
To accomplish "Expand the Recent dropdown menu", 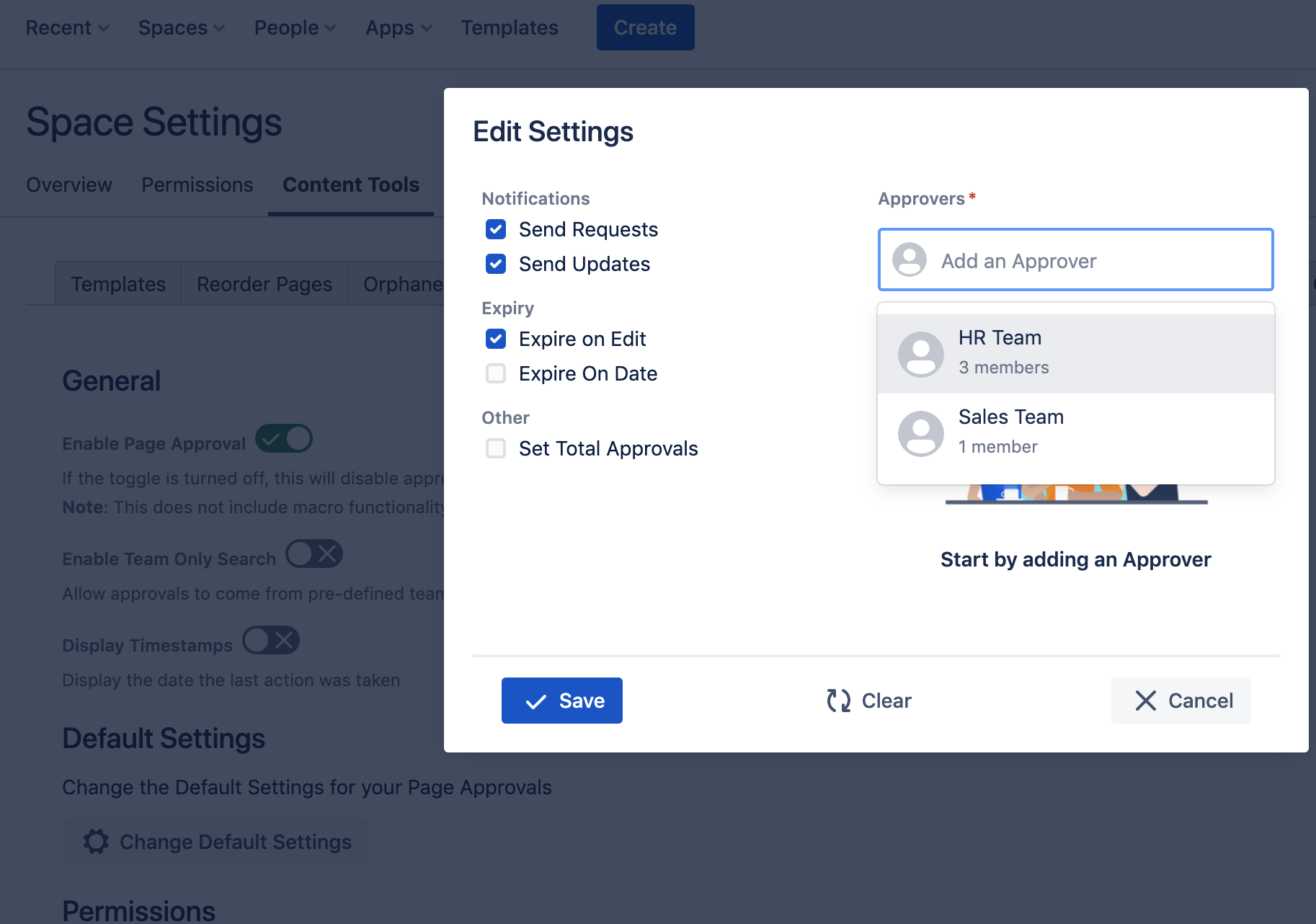I will point(67,27).
